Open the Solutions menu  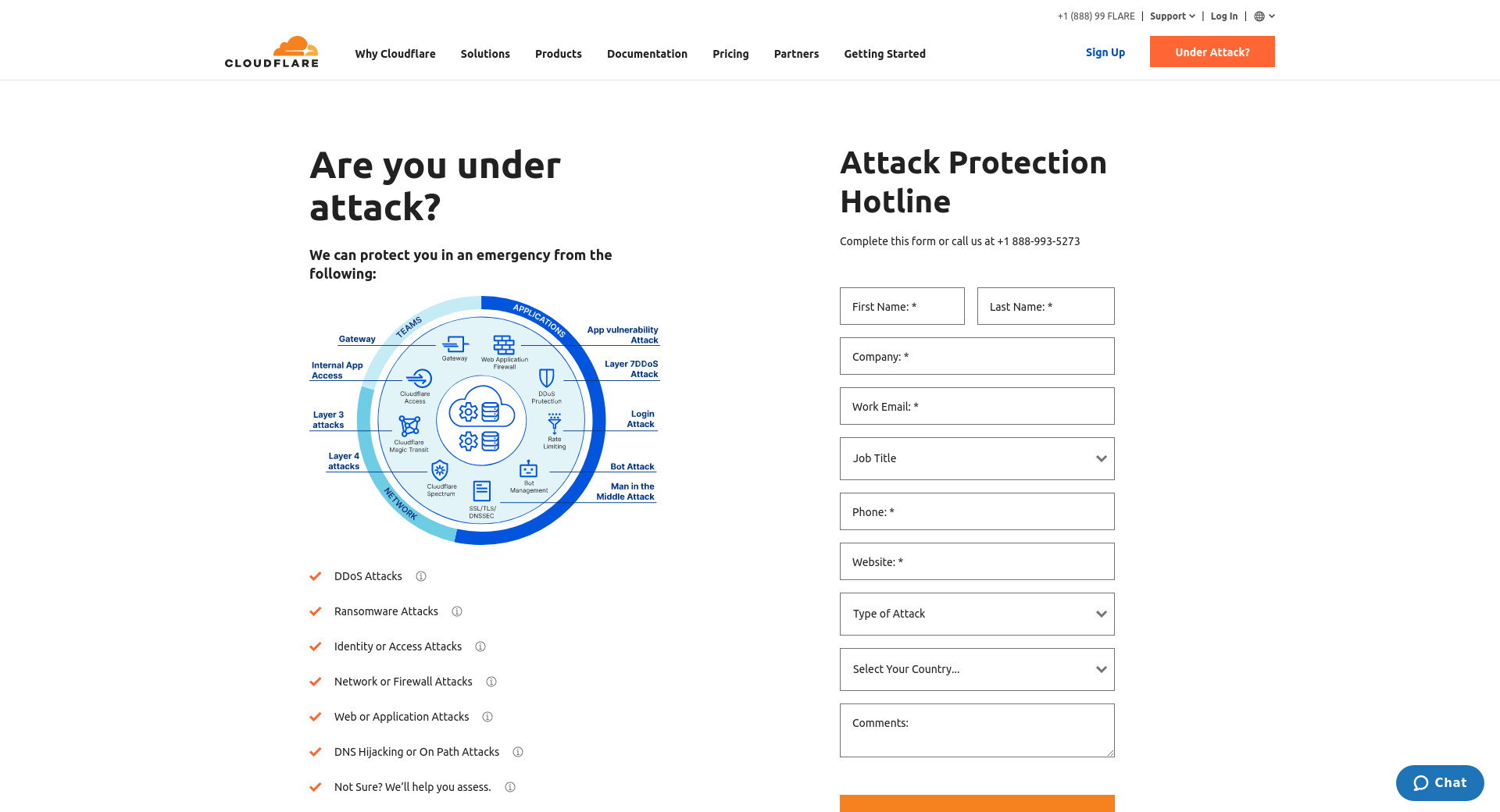[x=485, y=54]
